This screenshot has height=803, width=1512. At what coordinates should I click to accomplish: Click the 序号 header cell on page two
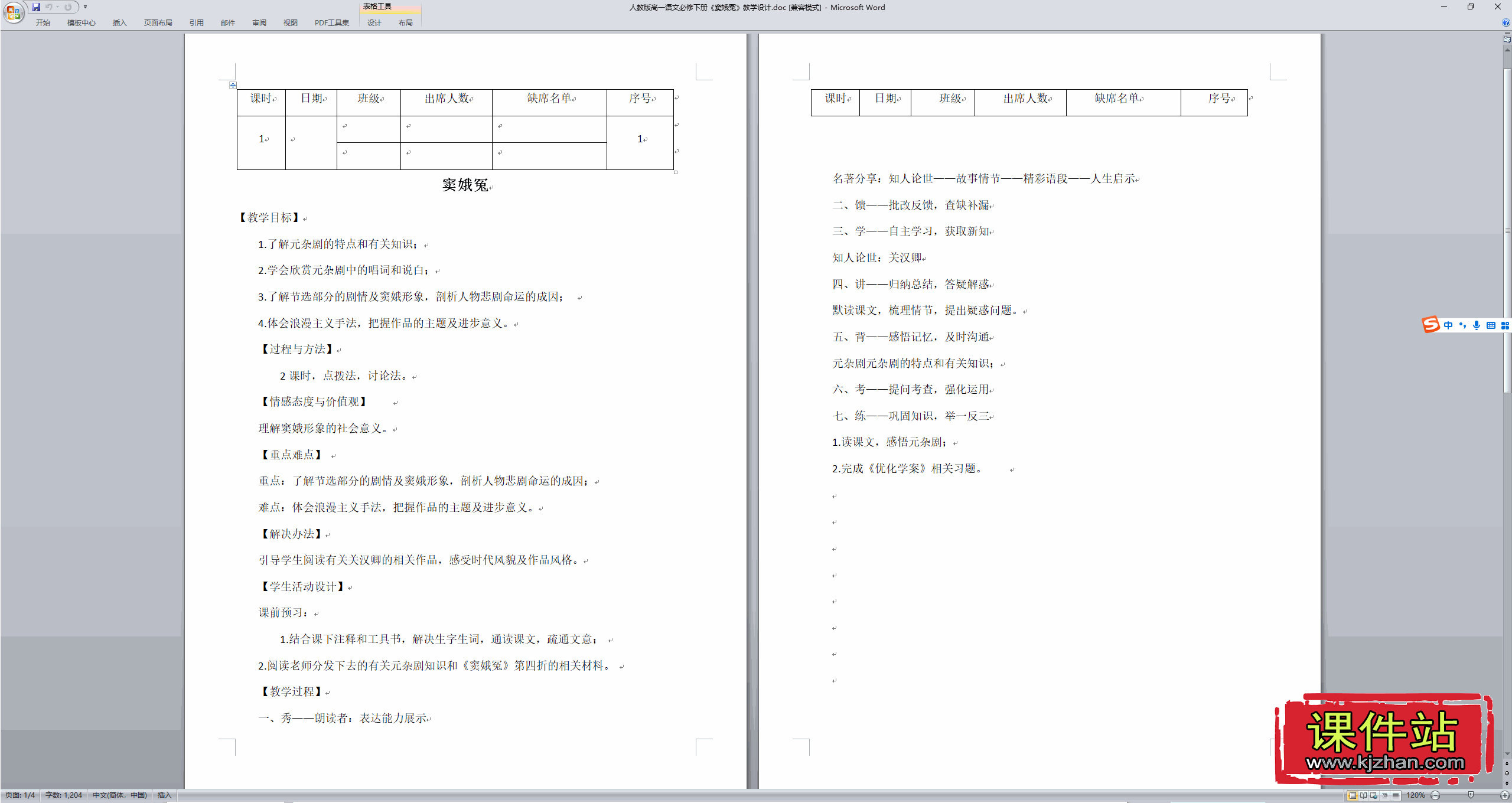[1214, 103]
